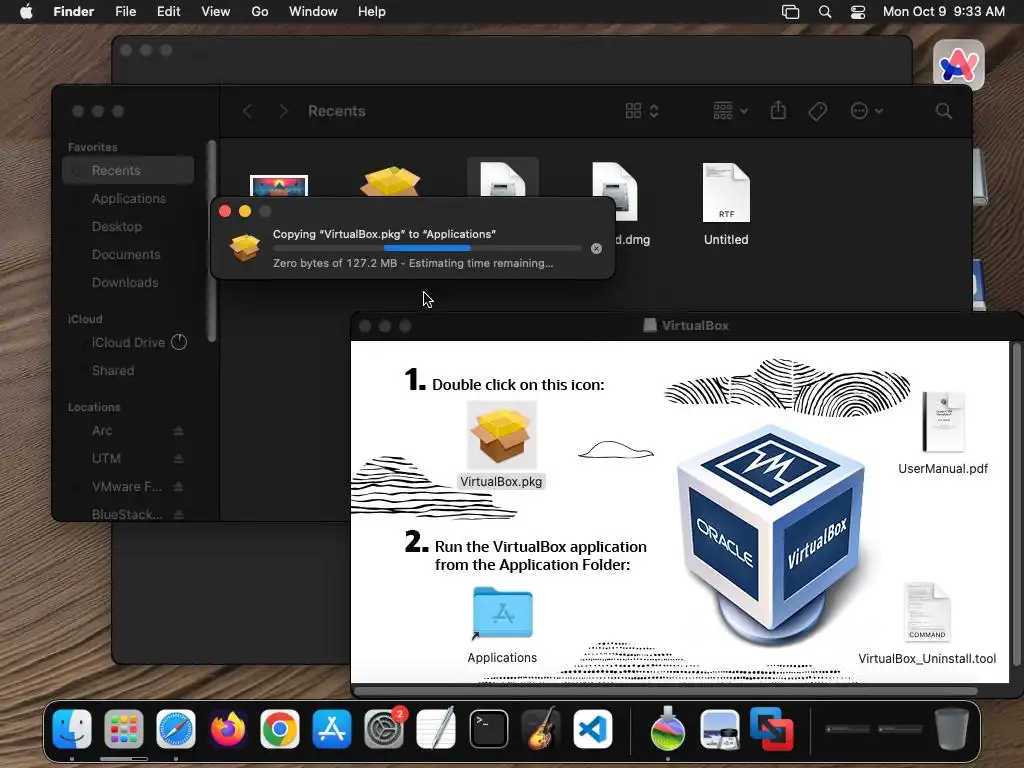Open TextEdit from the Dock
The width and height of the screenshot is (1024, 768).
[x=436, y=728]
